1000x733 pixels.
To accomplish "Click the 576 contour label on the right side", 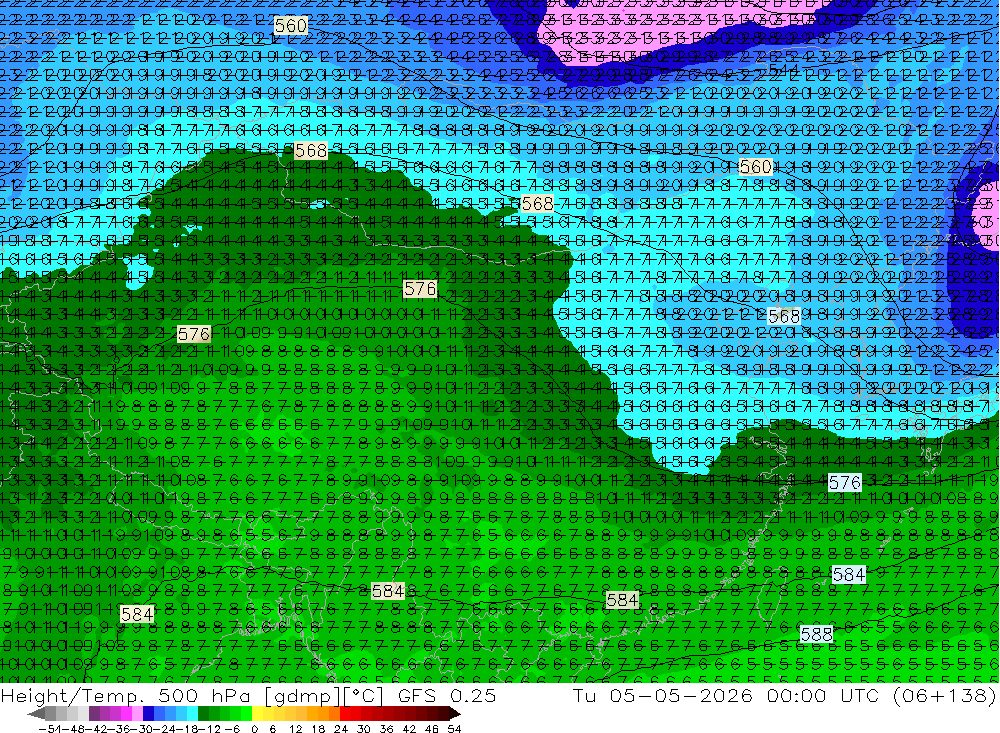I will (845, 482).
